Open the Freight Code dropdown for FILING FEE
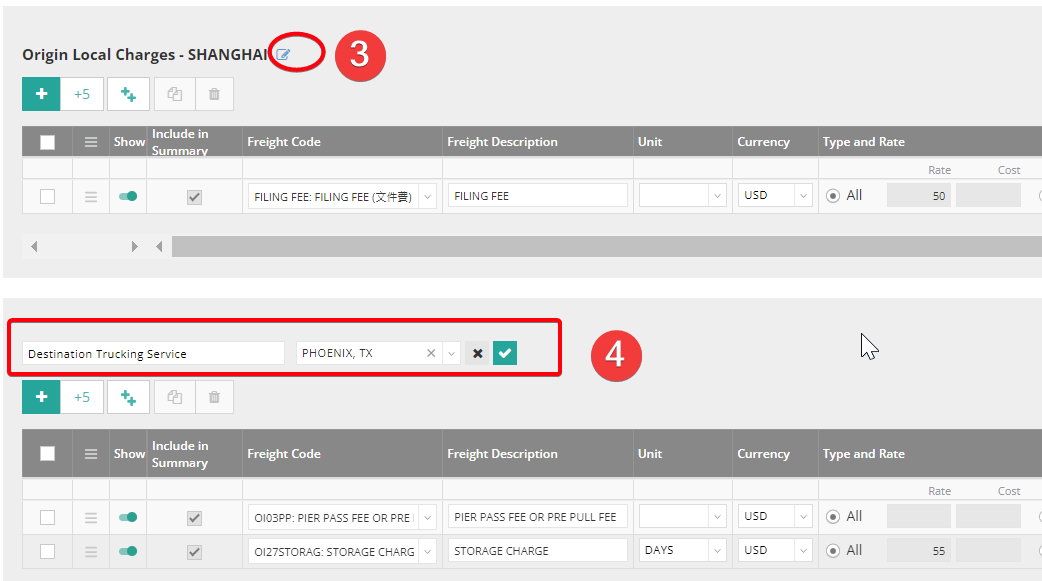 [x=427, y=195]
